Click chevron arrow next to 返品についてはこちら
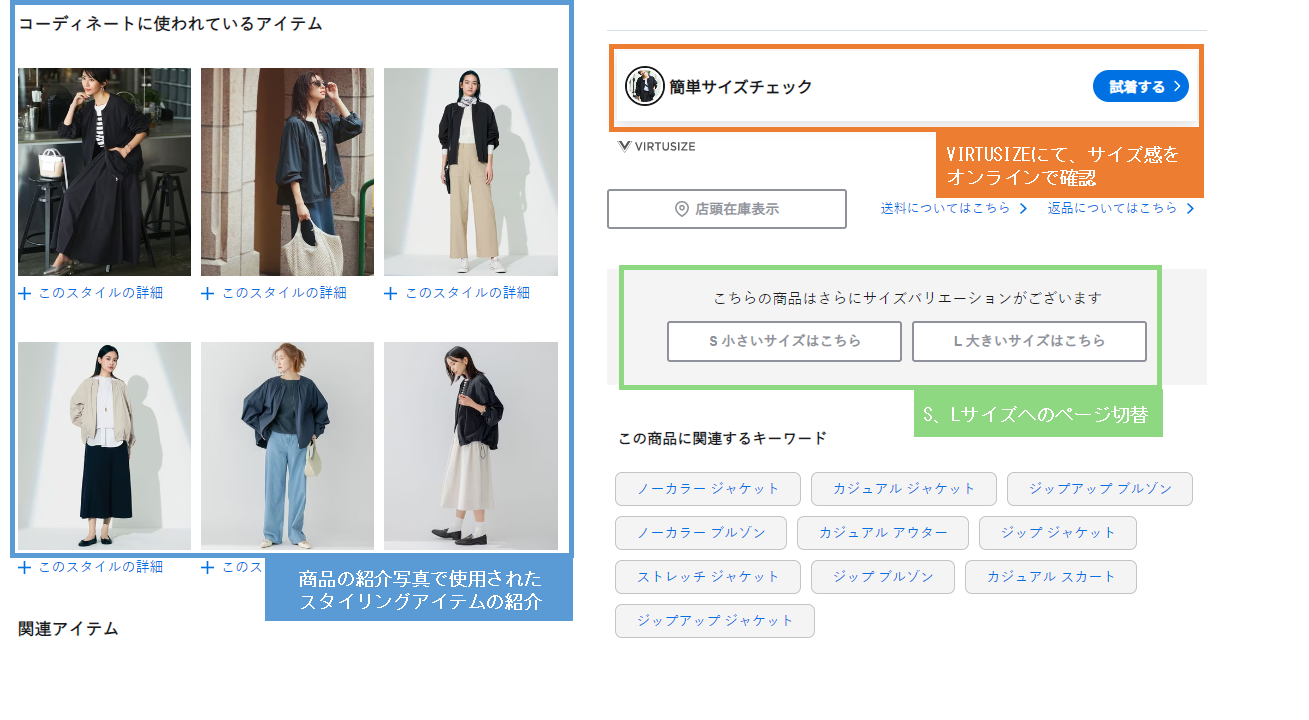The width and height of the screenshot is (1309, 720). (x=1190, y=209)
